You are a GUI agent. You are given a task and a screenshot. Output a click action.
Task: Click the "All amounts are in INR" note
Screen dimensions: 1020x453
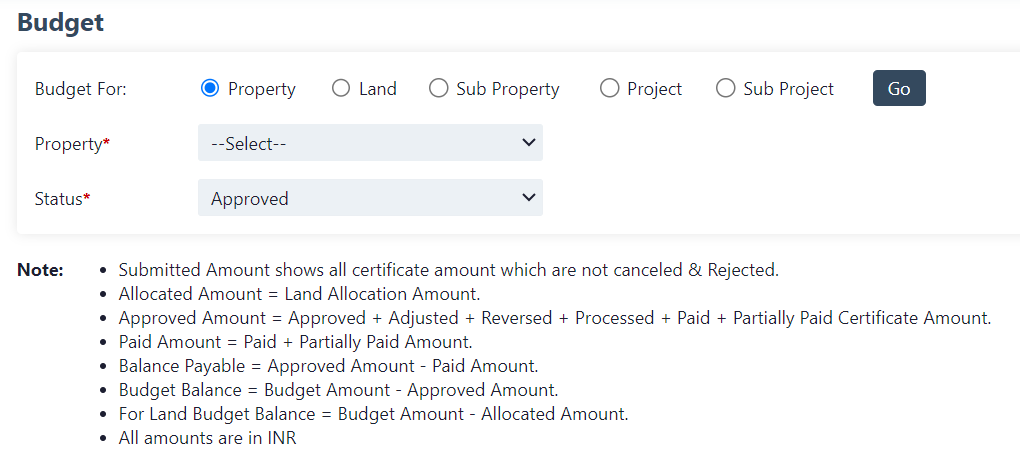[x=207, y=438]
